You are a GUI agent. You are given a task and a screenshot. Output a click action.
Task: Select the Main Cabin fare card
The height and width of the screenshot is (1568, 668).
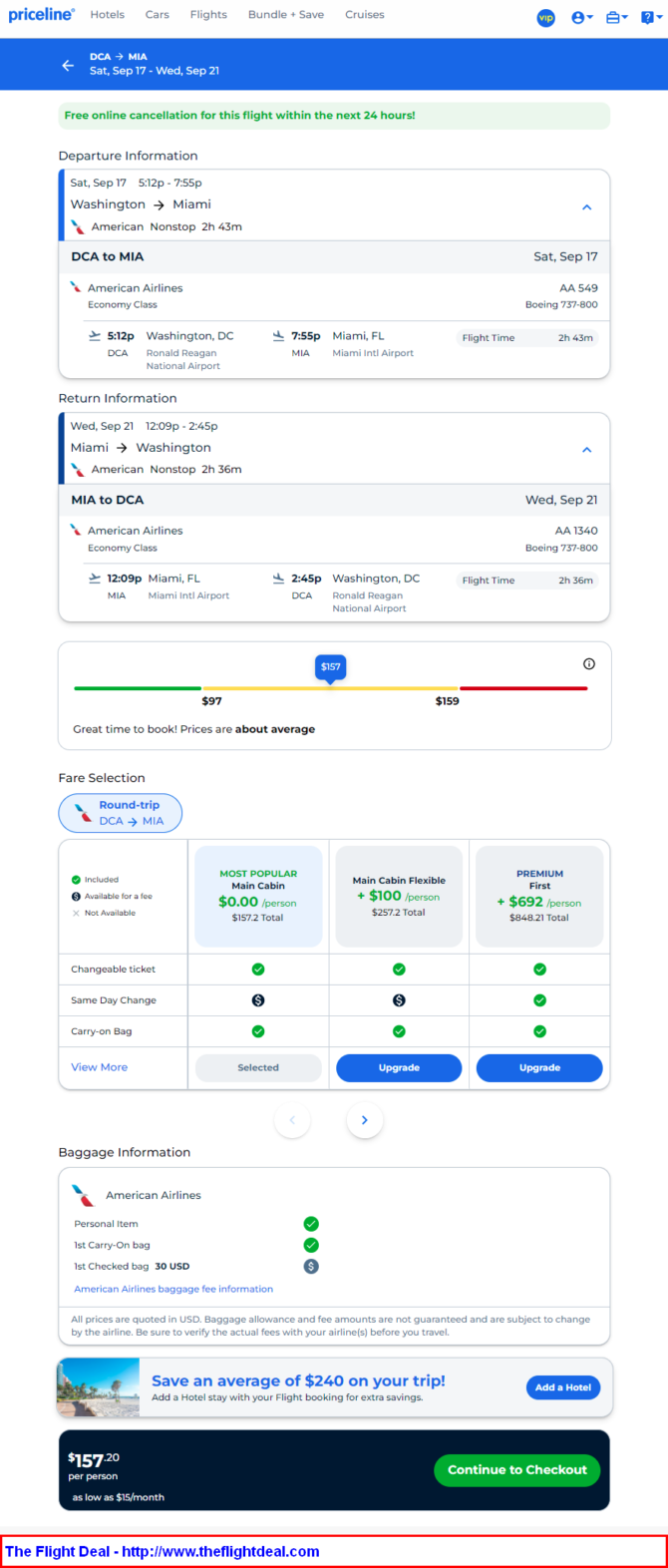(258, 896)
